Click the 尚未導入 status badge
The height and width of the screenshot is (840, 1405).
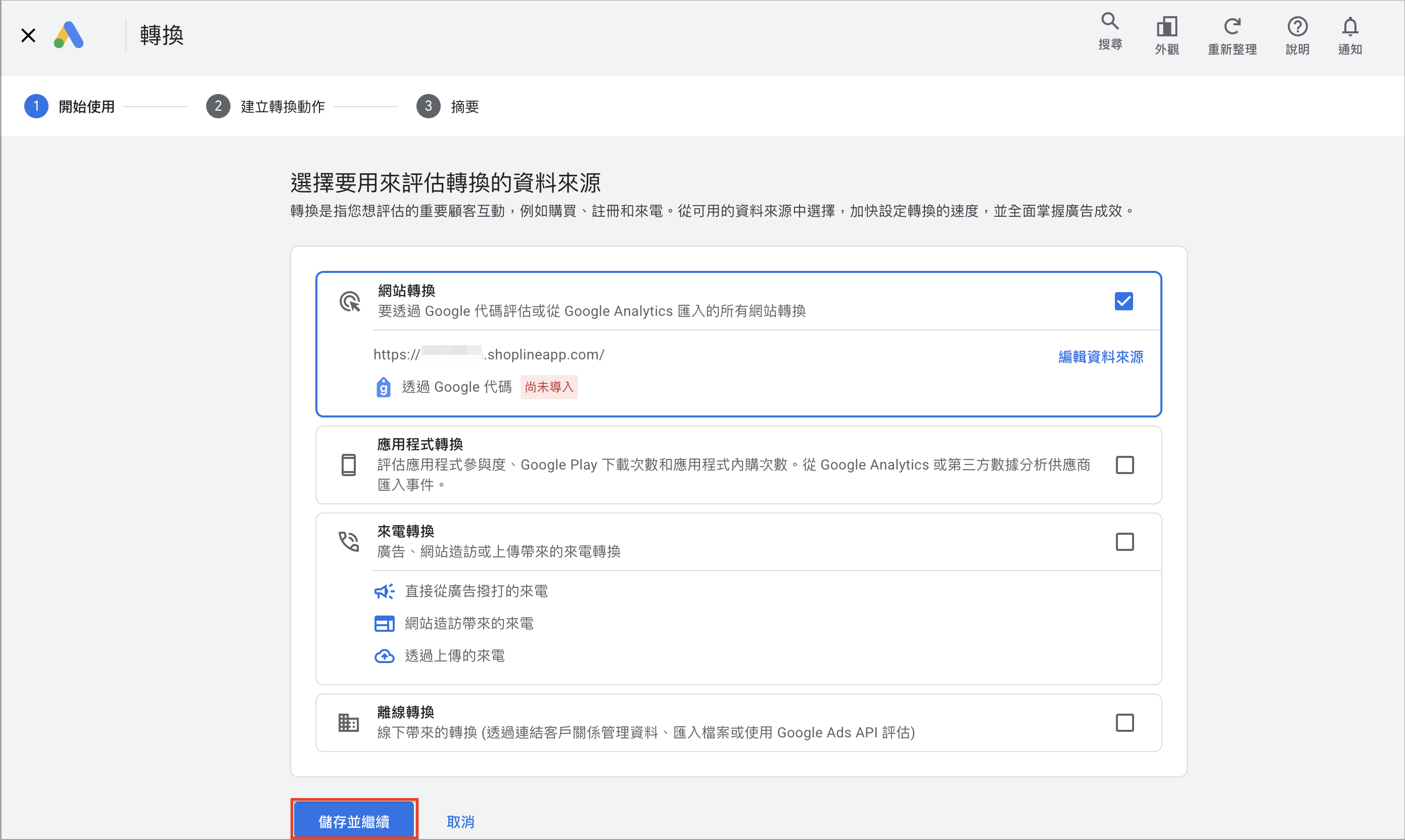tap(549, 387)
